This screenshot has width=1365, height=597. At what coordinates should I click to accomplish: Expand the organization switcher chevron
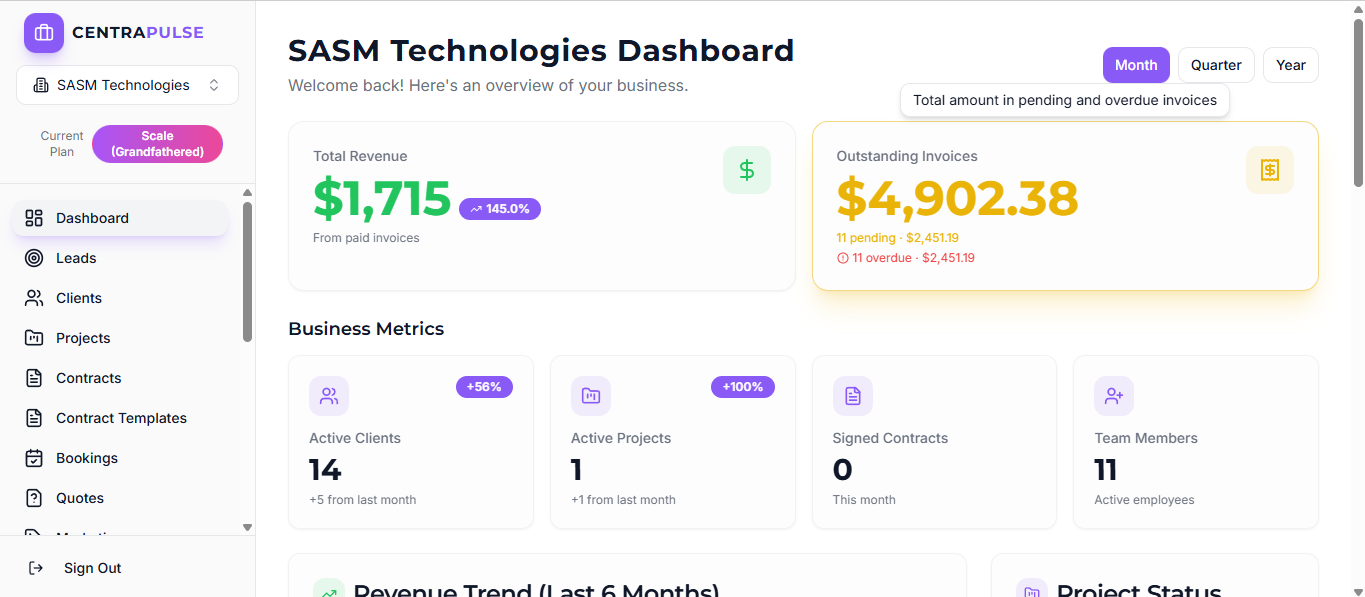pyautogui.click(x=213, y=85)
